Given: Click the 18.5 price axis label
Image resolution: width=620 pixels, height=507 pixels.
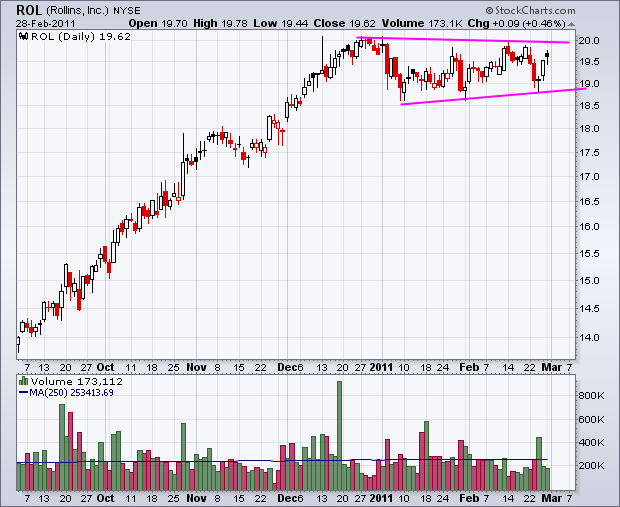Looking at the screenshot, I should point(589,106).
